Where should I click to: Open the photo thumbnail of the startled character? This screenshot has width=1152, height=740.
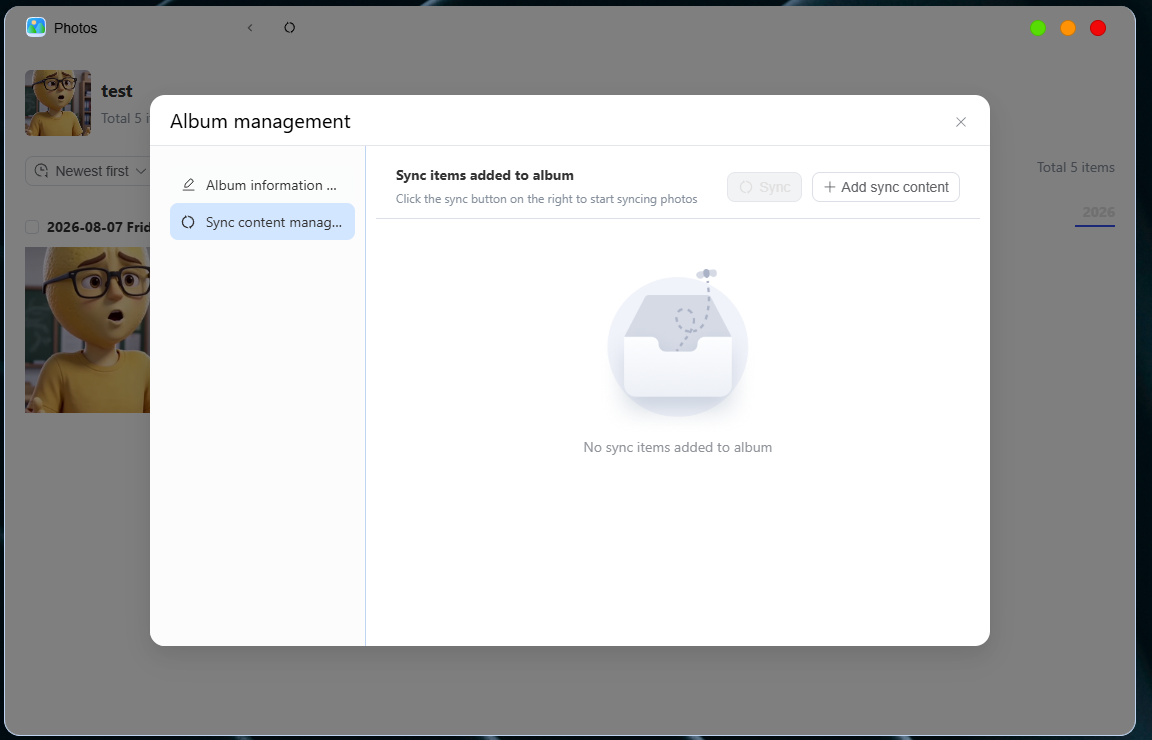(87, 330)
